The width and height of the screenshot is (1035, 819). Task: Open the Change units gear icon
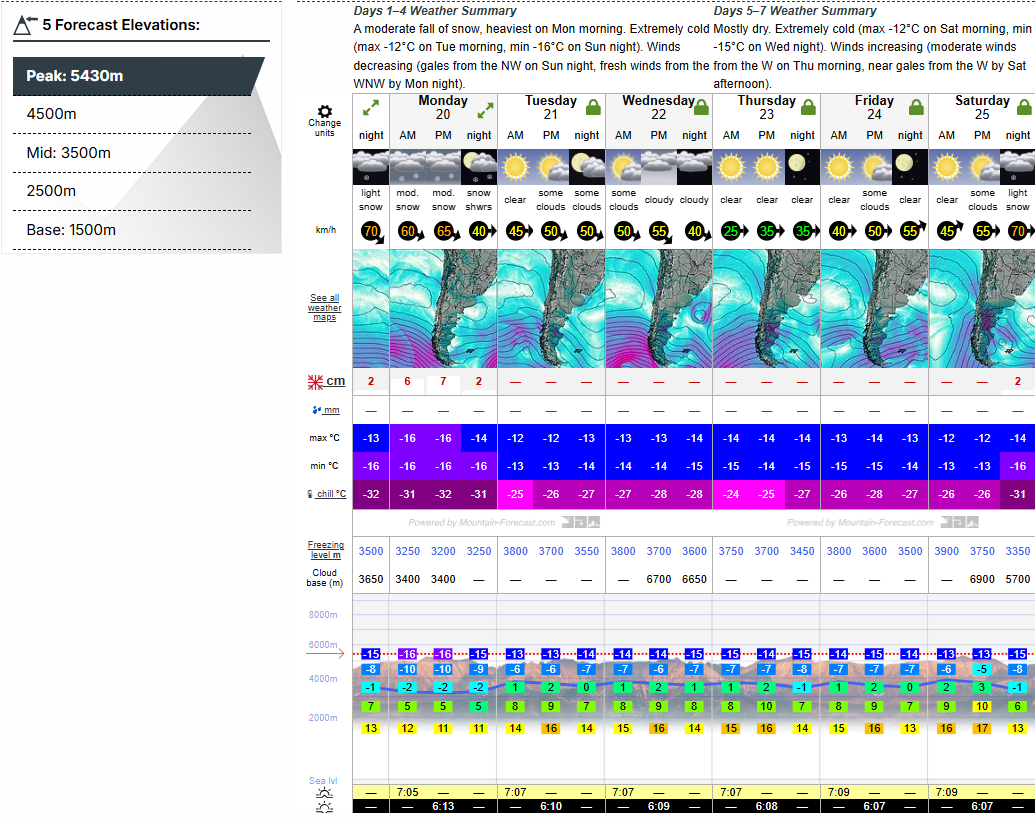325,112
